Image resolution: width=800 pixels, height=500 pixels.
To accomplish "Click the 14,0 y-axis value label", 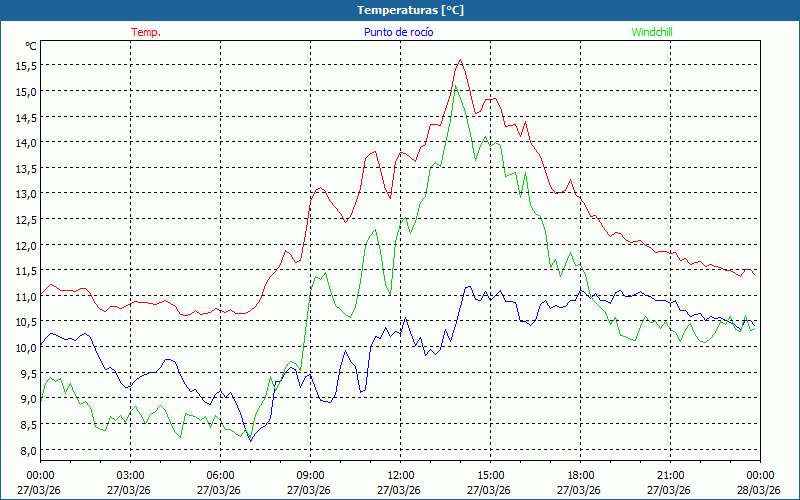I will [26, 142].
